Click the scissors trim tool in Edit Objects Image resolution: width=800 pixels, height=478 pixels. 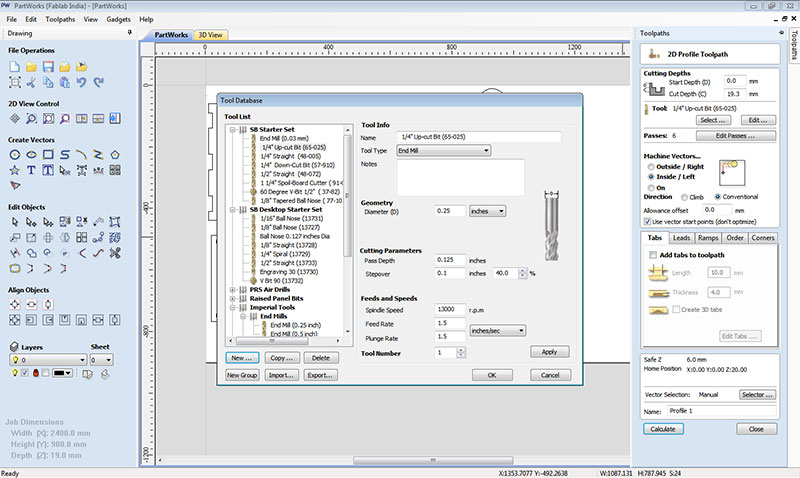click(x=115, y=253)
